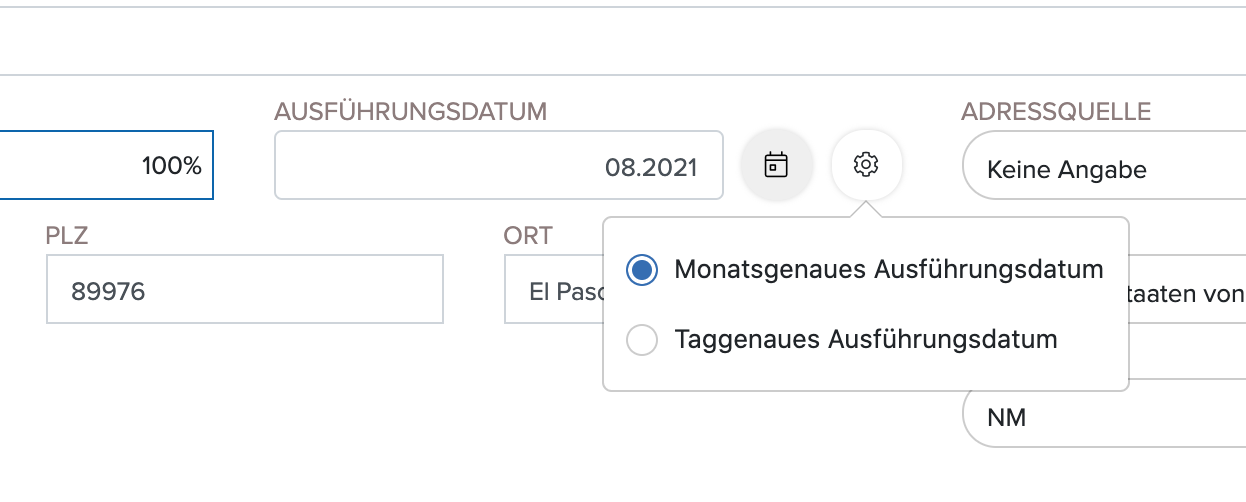Click the AUSFÜHRUNGSDATUM field label

click(x=411, y=111)
